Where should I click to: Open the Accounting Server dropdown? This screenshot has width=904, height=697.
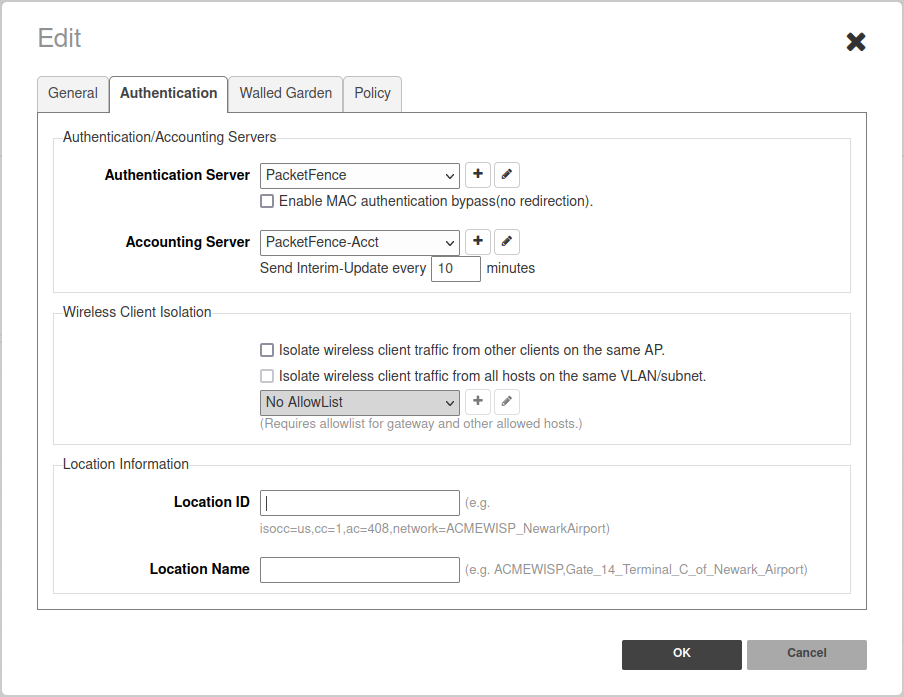click(360, 242)
